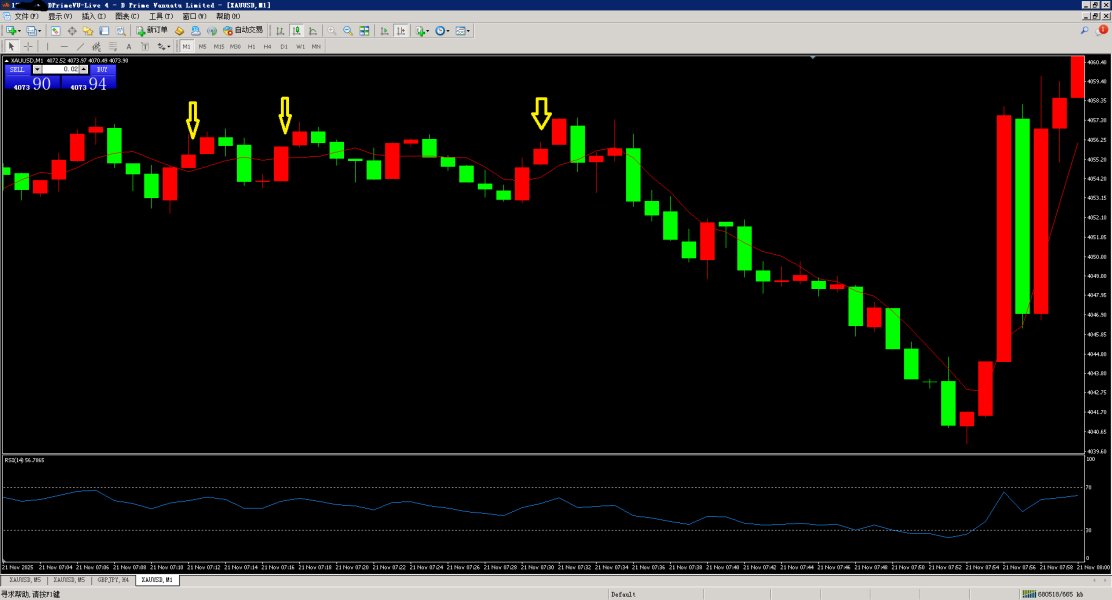Switch to the GBPJPY,H4 chart tab
1112x600 pixels.
pyautogui.click(x=113, y=580)
